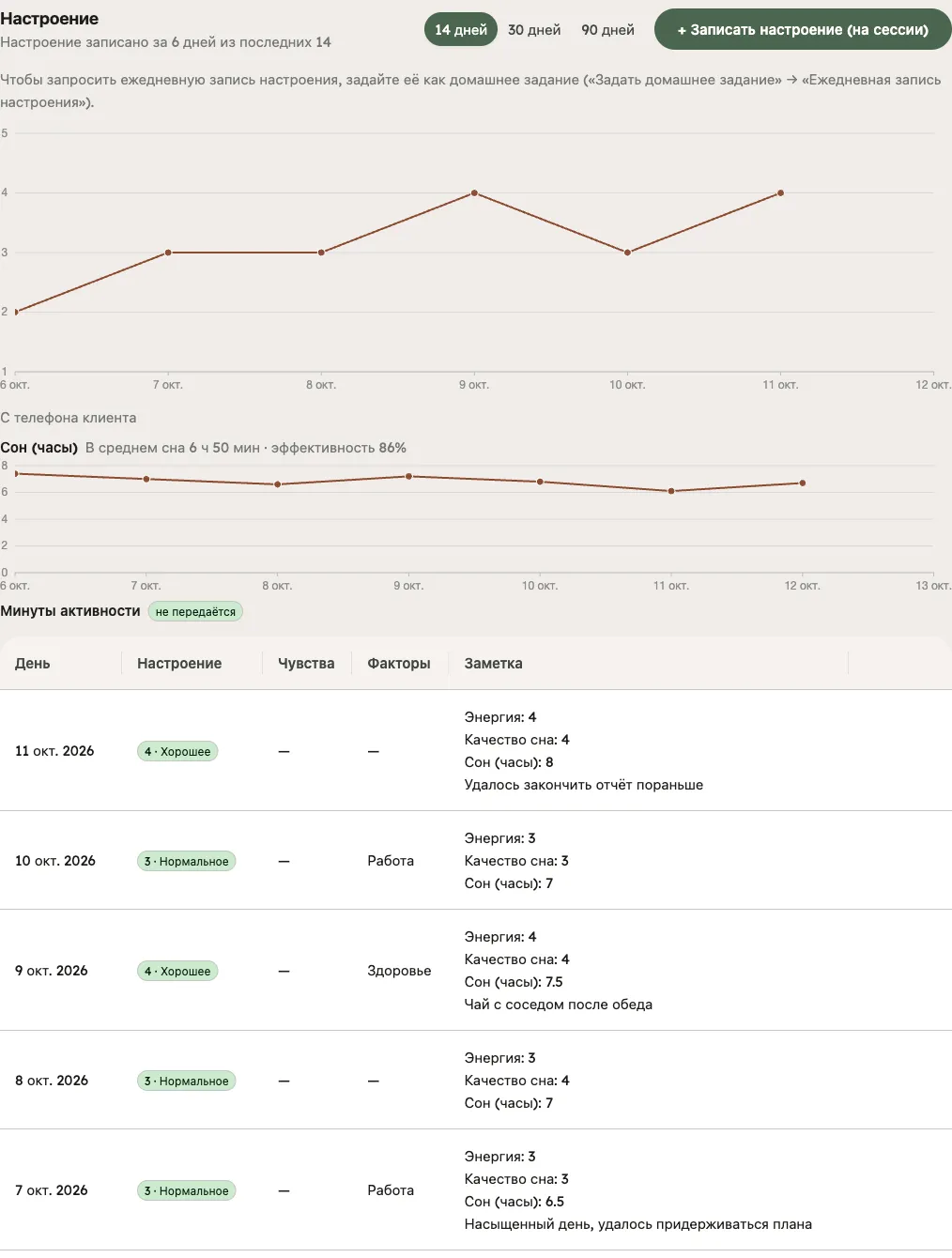The image size is (952, 1258).
Task: Select the 30 дней range
Action: point(534,30)
